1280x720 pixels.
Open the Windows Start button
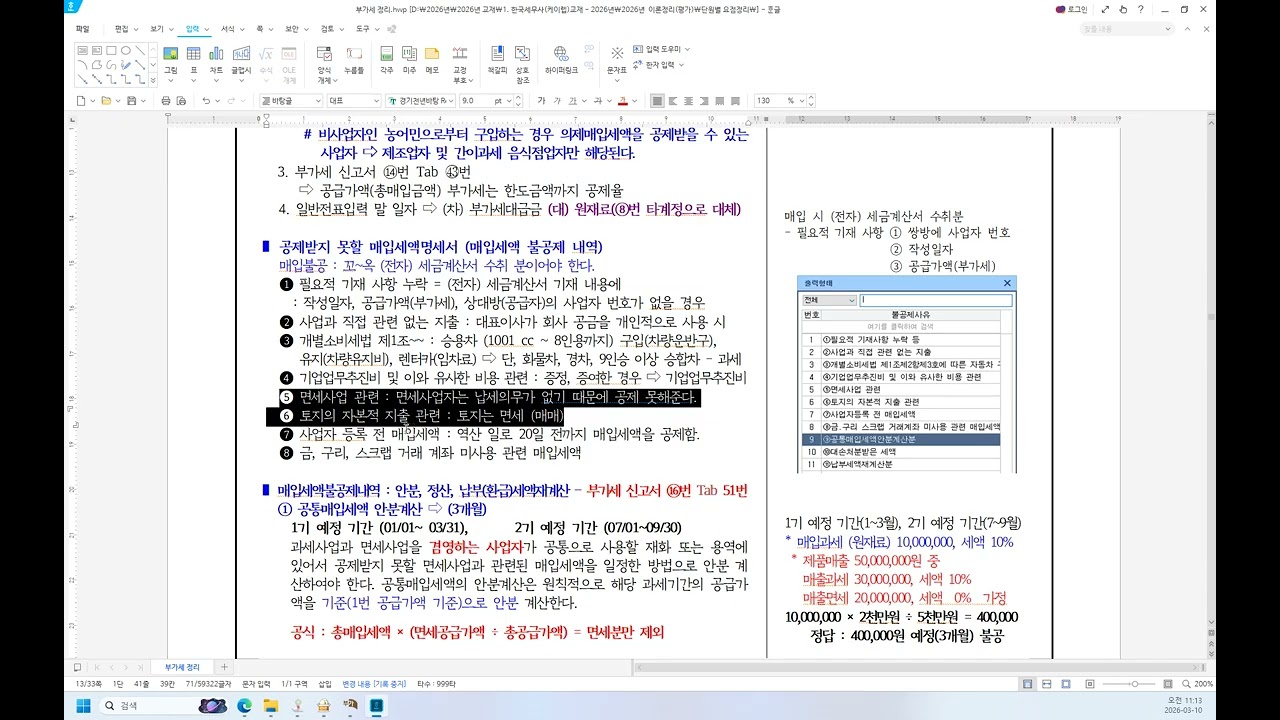point(82,705)
